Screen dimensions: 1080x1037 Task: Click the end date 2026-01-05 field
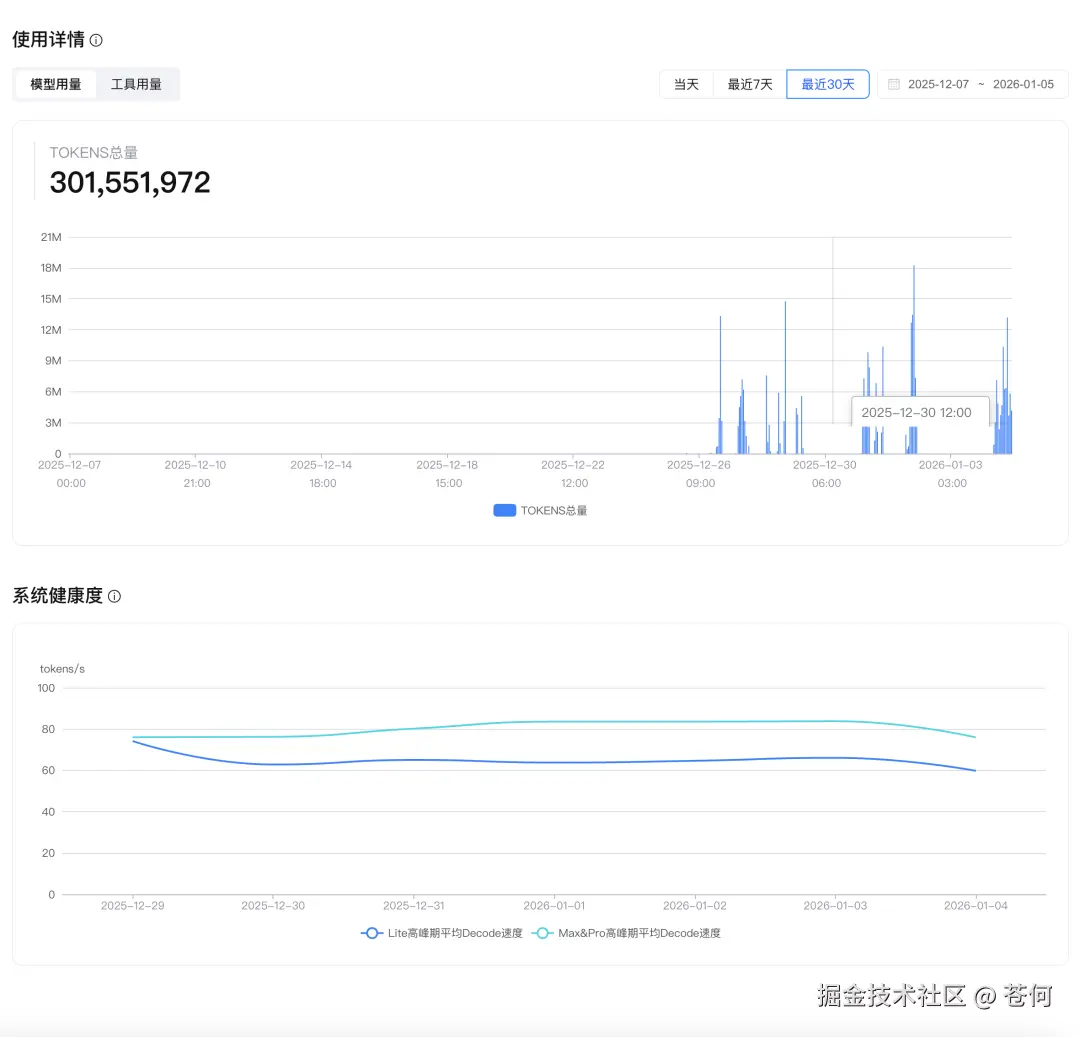tap(1023, 84)
